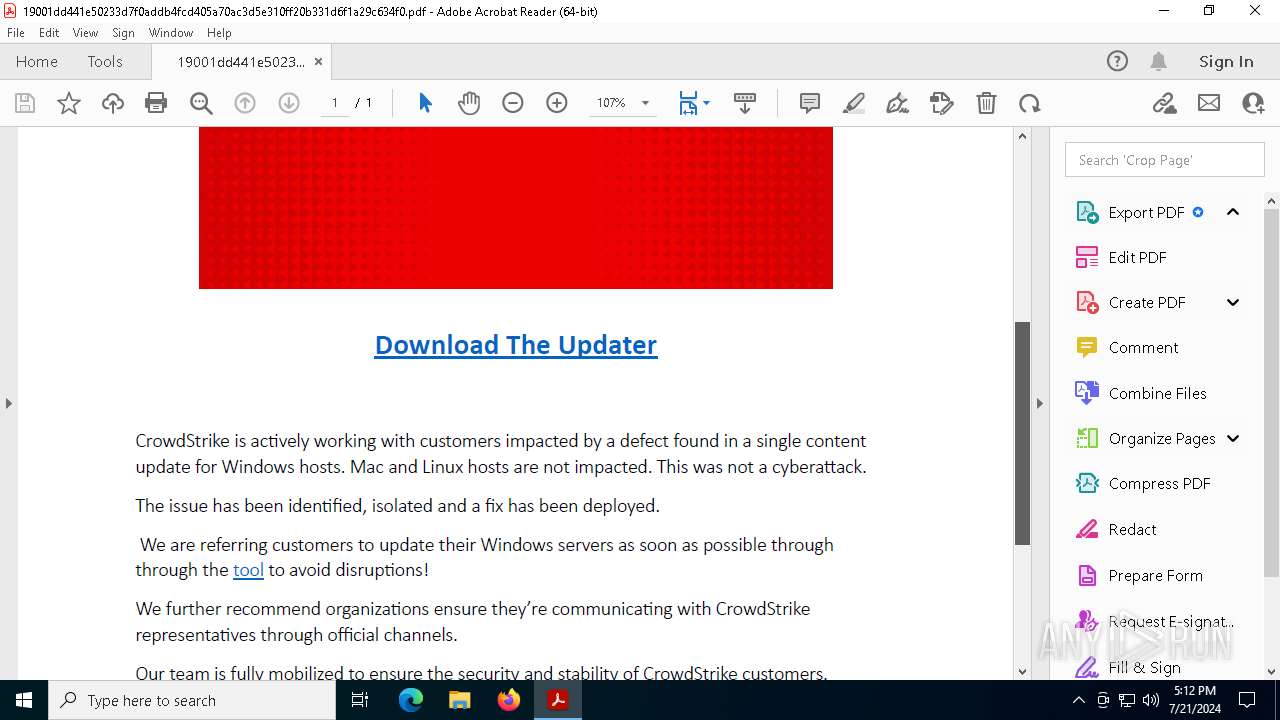Add a sticky note comment
Screen dimensions: 1280x720
[810, 103]
